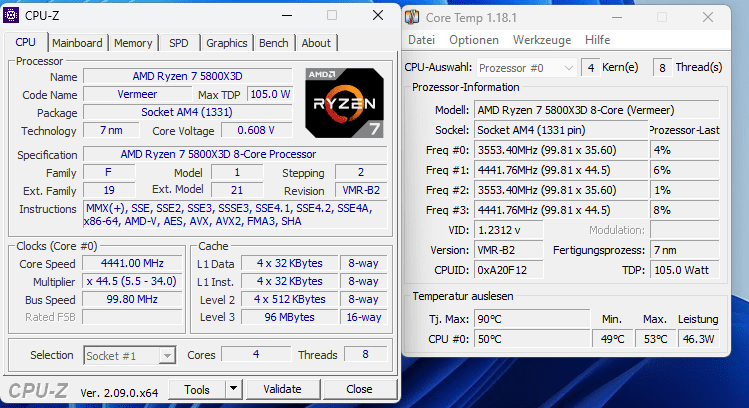Click the Leistung value 46.3W

pyautogui.click(x=698, y=339)
